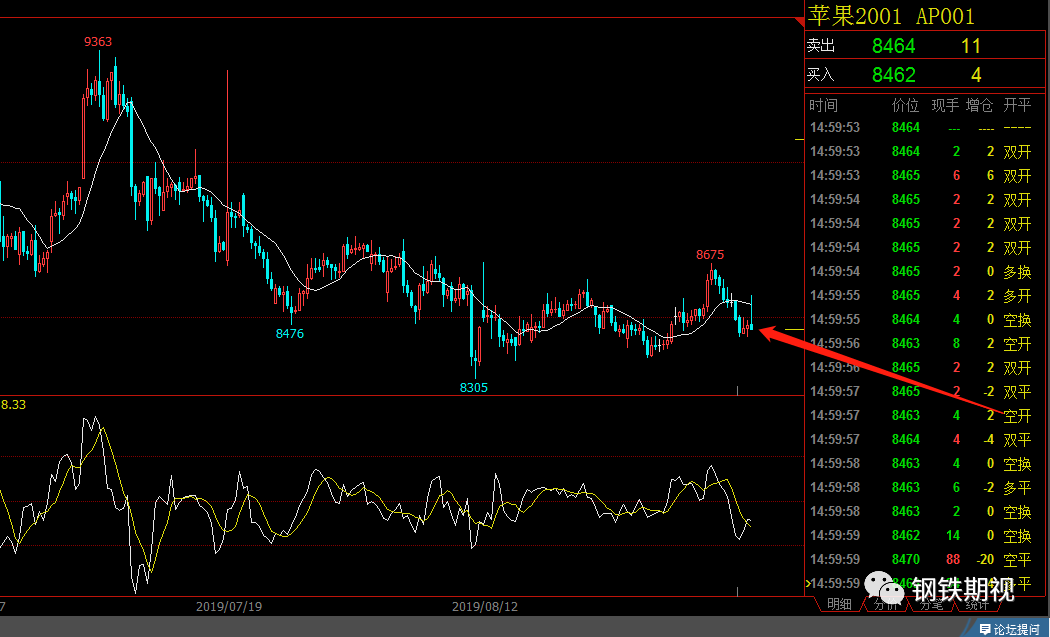The height and width of the screenshot is (637, 1050).
Task: Select the 14:59:53 row at 8465 双开
Action: coord(921,175)
